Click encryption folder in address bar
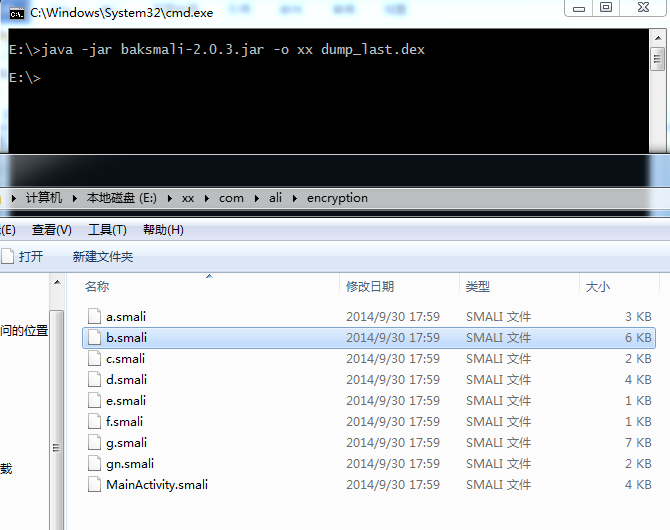670x530 pixels. click(337, 198)
